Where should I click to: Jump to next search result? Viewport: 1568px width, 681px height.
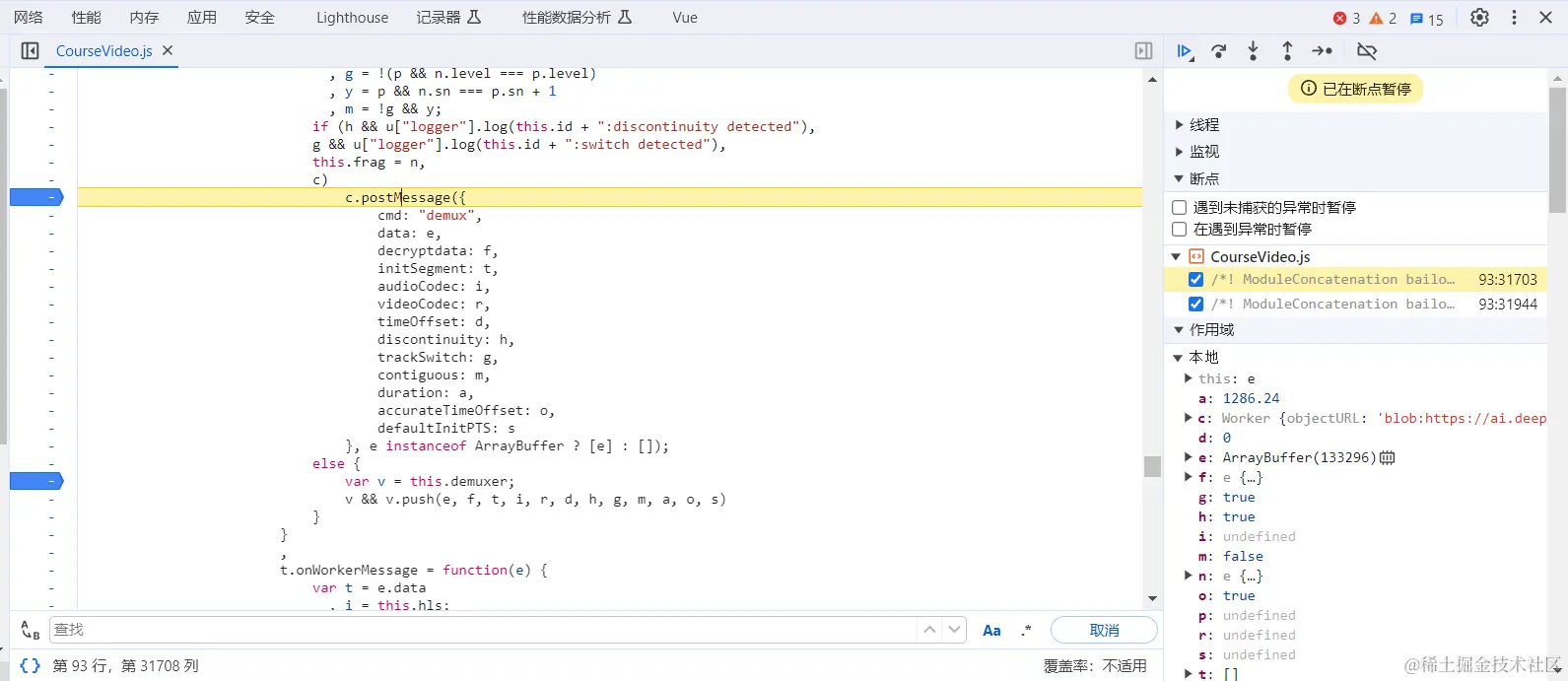tap(954, 630)
